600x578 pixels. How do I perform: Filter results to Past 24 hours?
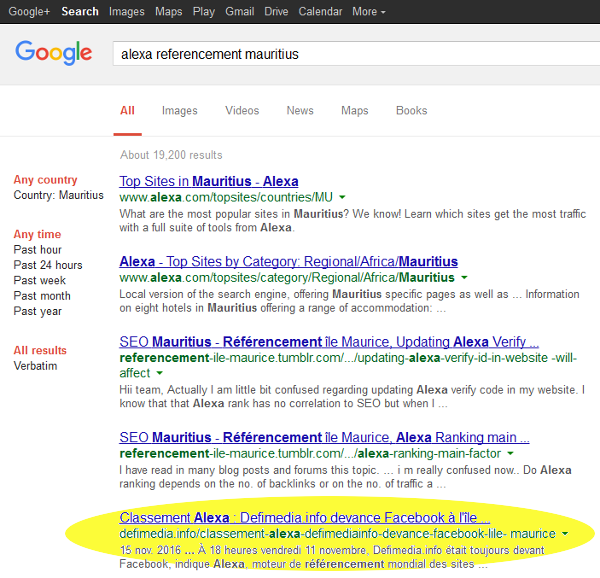click(48, 265)
